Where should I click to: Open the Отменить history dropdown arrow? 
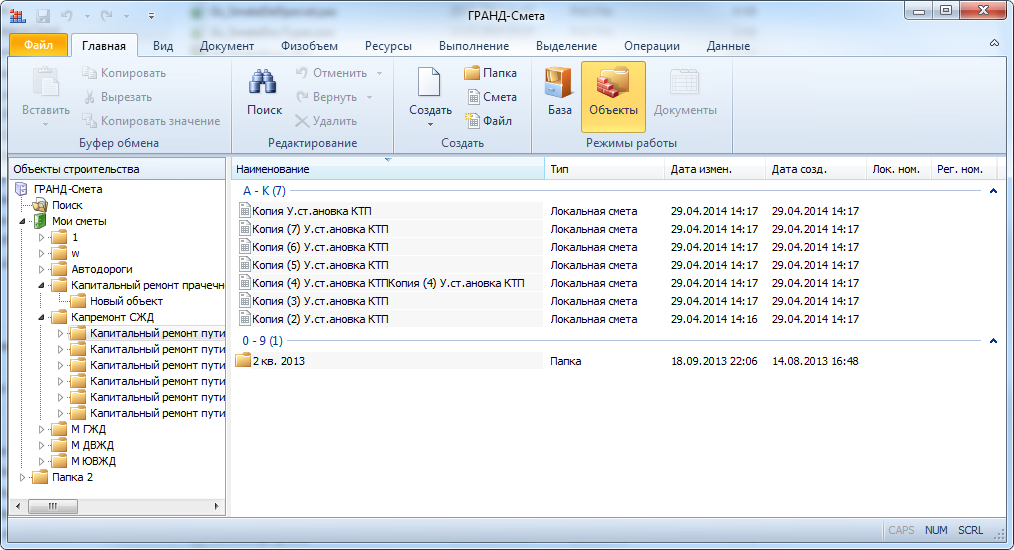pos(380,73)
